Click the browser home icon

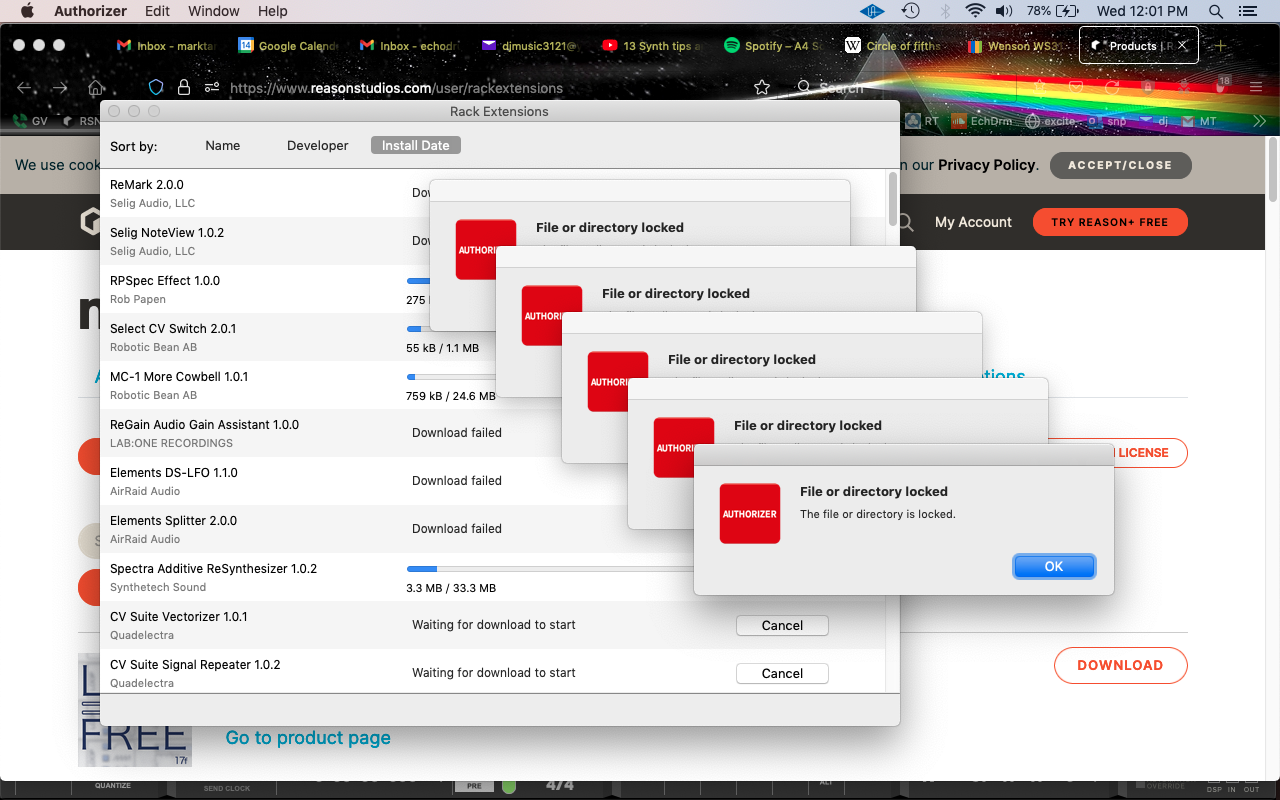pos(96,88)
